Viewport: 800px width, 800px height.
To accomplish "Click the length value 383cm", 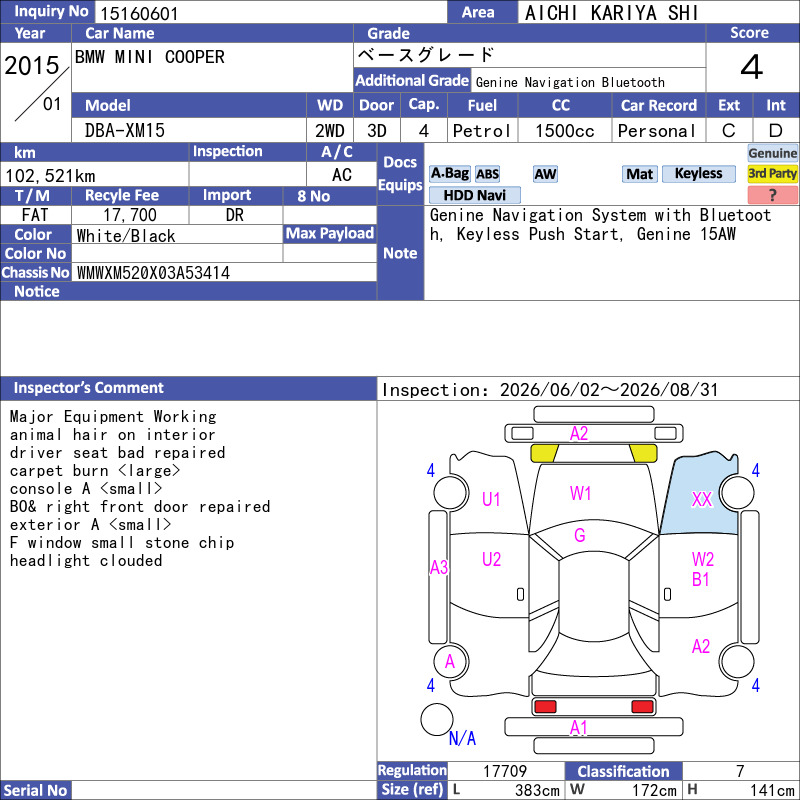I will pyautogui.click(x=537, y=790).
